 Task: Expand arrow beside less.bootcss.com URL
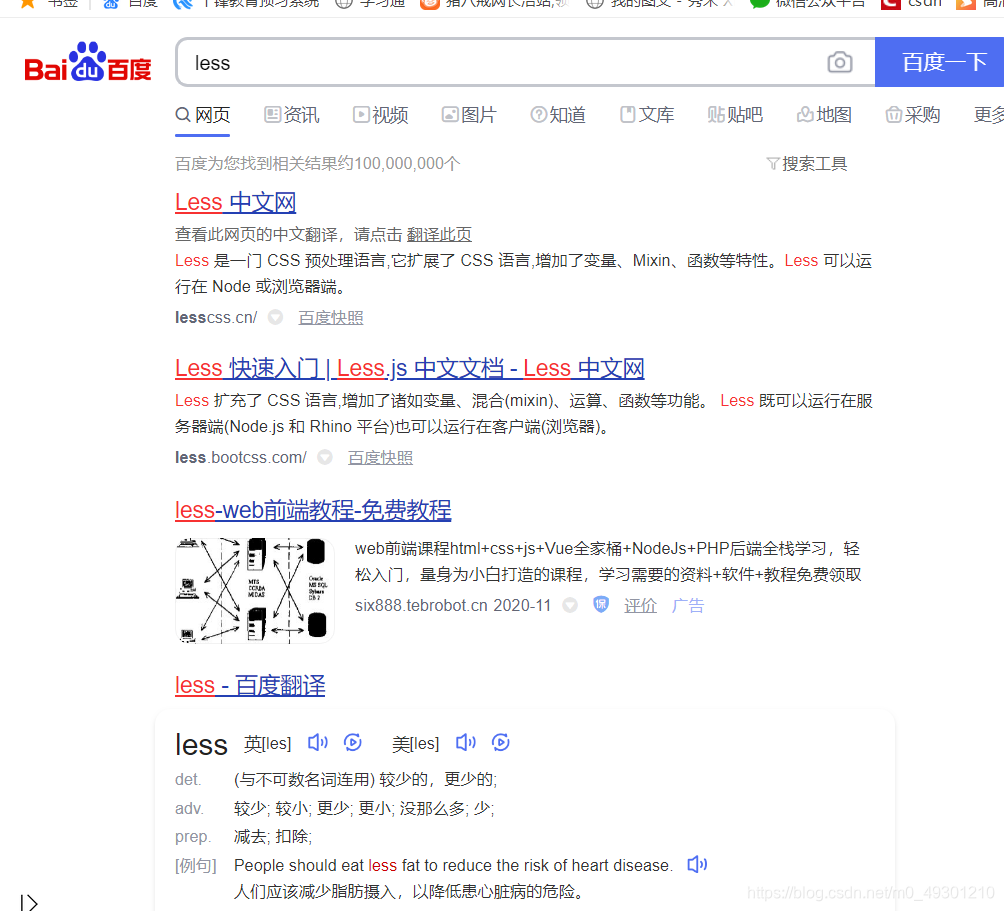click(325, 457)
